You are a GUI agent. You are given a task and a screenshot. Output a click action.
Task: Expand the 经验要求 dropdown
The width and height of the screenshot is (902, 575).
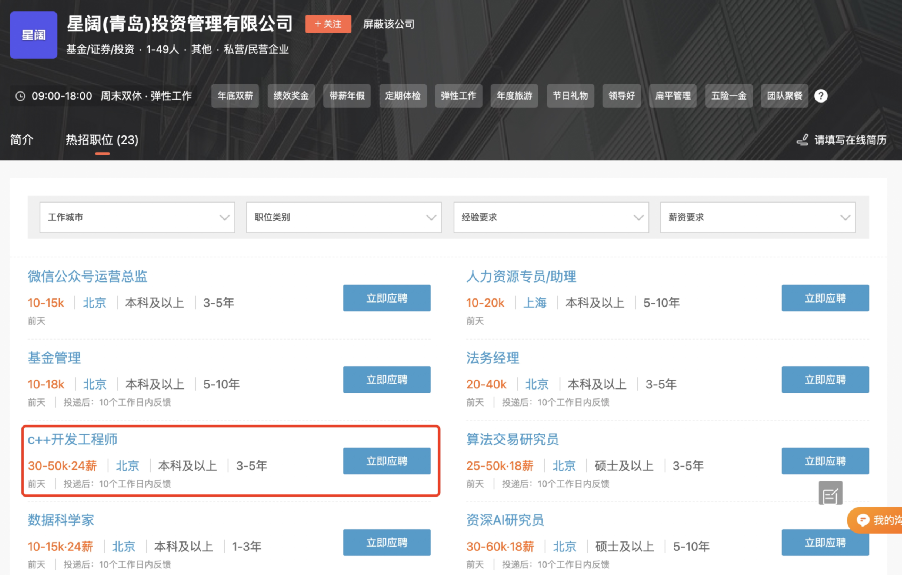coord(550,217)
